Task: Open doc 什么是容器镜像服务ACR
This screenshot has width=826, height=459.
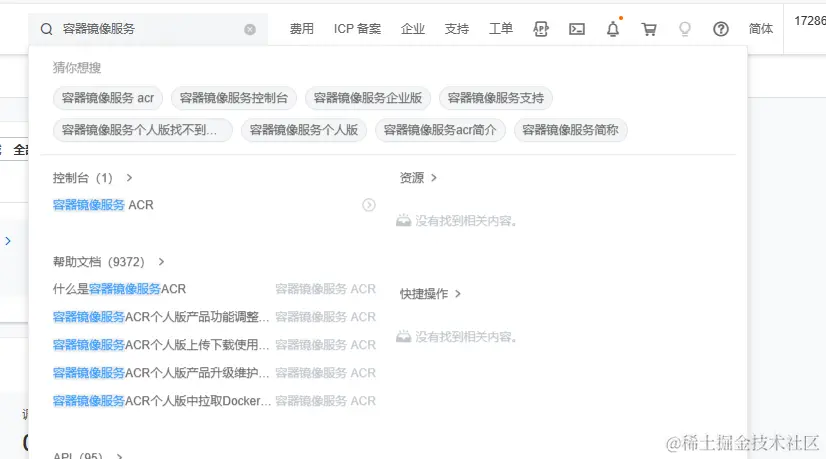Action: 120,289
